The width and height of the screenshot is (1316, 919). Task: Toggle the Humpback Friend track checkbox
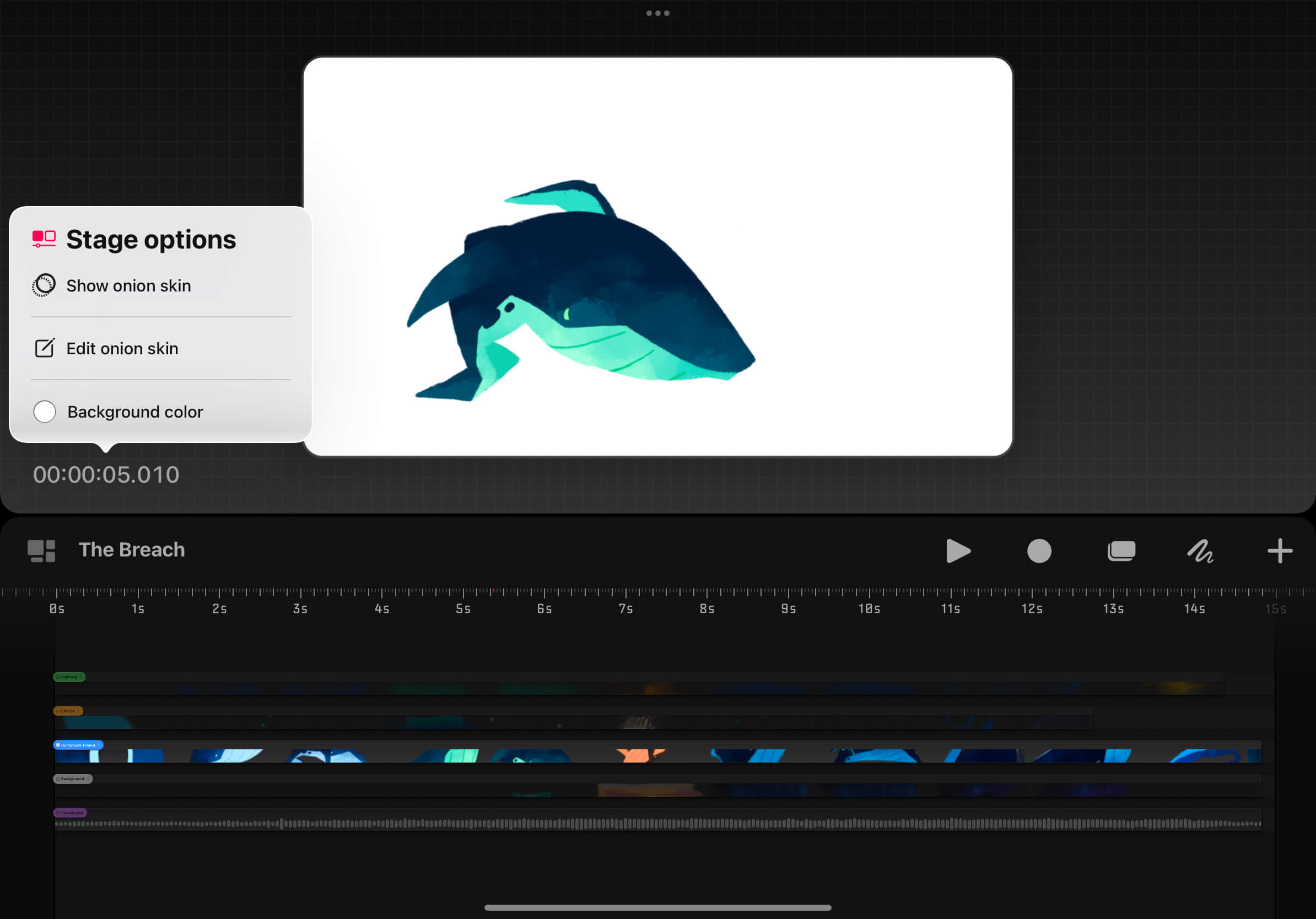tap(58, 745)
